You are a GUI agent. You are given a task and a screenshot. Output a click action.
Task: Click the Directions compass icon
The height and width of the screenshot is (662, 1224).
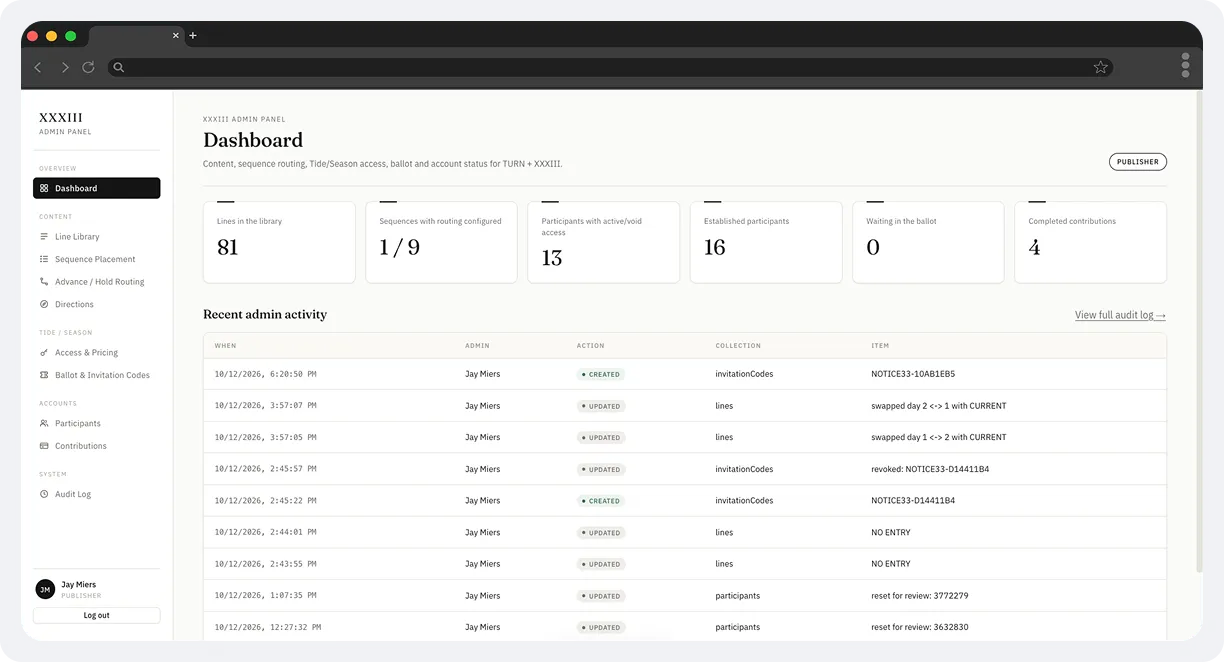44,304
